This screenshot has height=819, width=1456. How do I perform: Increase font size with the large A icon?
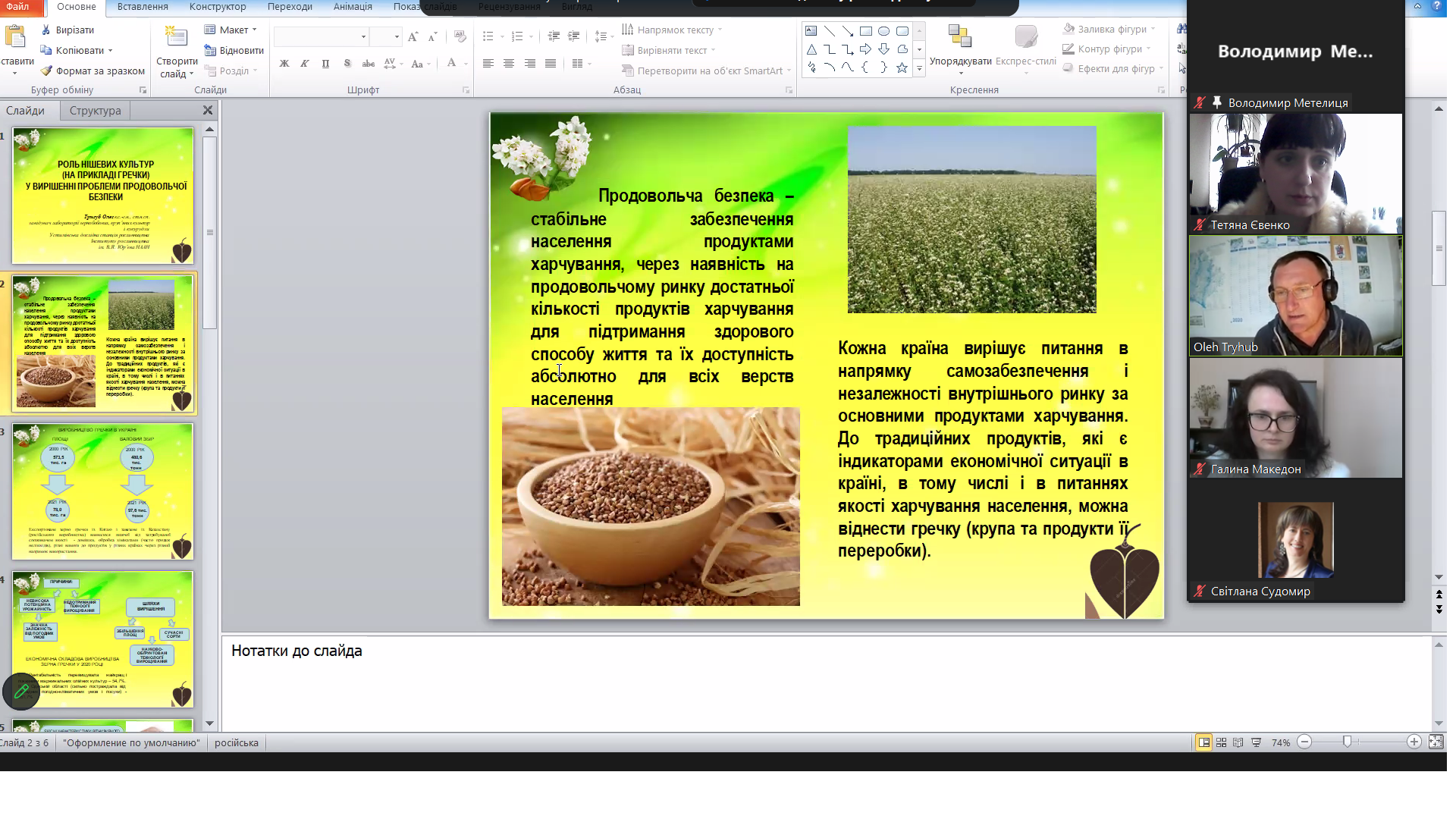413,36
